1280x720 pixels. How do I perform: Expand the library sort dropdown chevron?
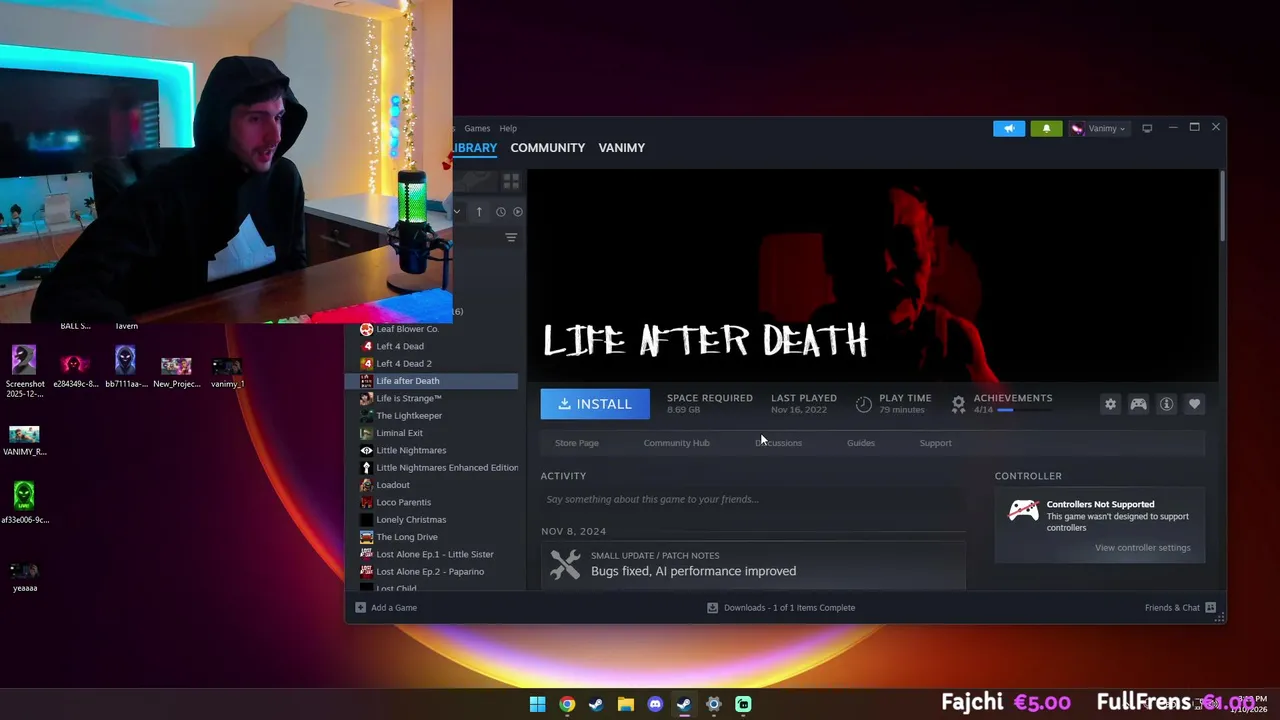pyautogui.click(x=457, y=212)
